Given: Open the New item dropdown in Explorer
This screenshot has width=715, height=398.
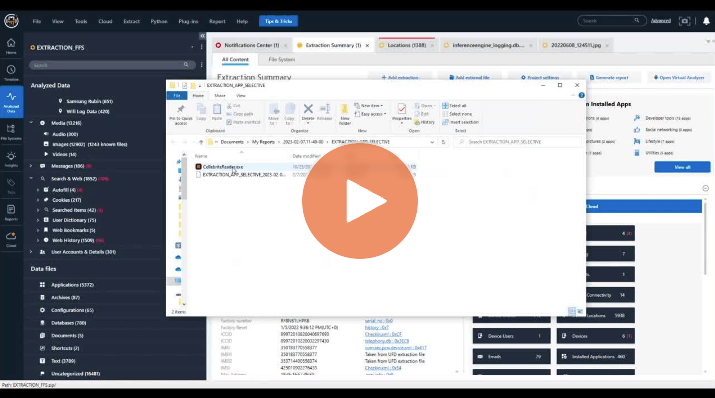Looking at the screenshot, I should 369,106.
